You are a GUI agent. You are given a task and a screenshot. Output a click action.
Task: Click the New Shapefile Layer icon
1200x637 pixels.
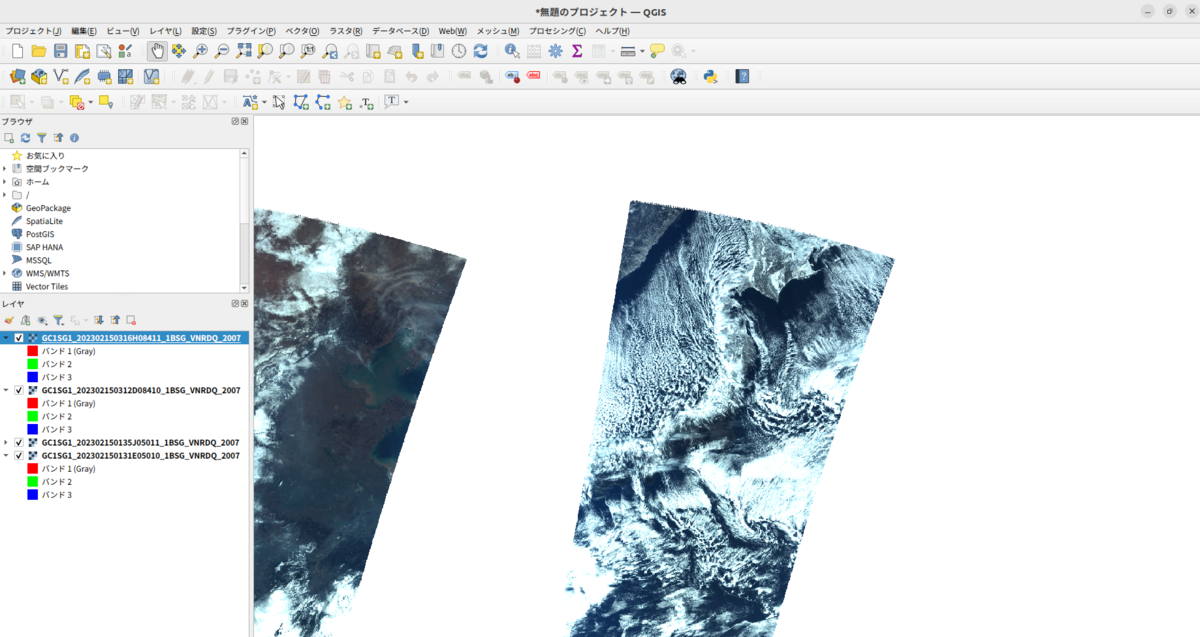(x=61, y=76)
